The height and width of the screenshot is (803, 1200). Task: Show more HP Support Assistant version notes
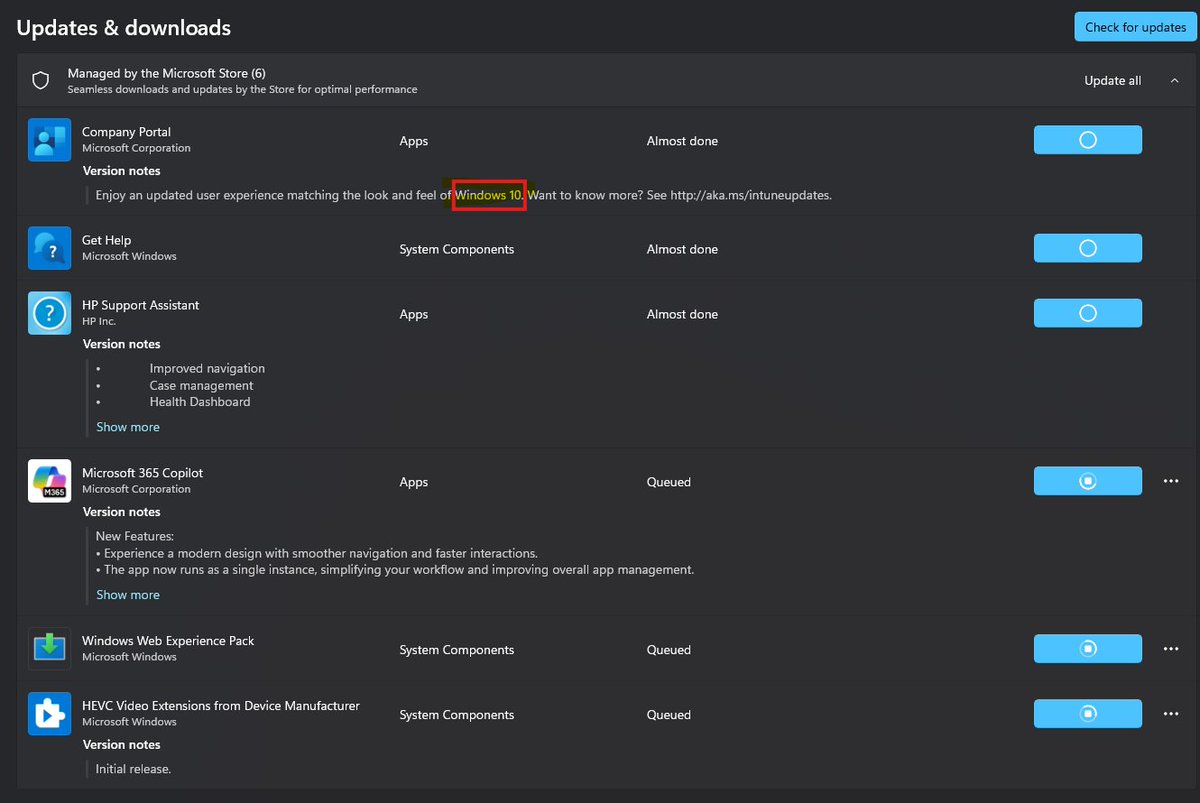128,427
